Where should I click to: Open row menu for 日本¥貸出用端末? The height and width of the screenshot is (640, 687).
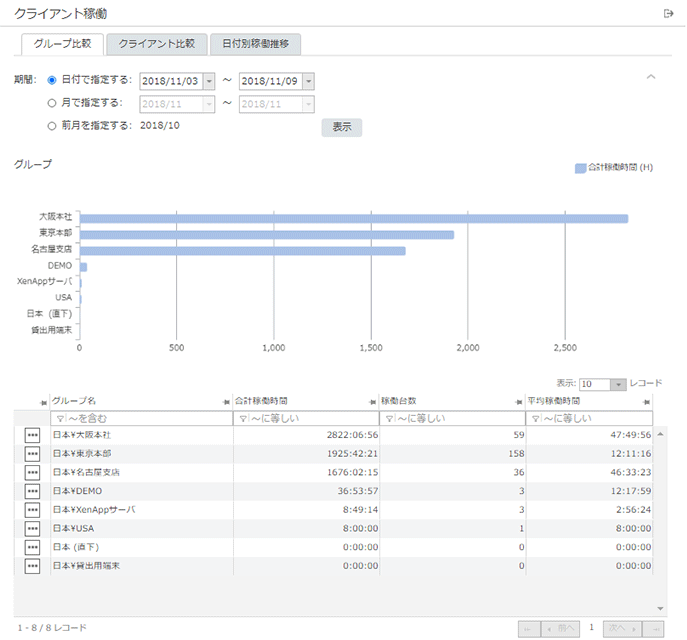(x=32, y=566)
